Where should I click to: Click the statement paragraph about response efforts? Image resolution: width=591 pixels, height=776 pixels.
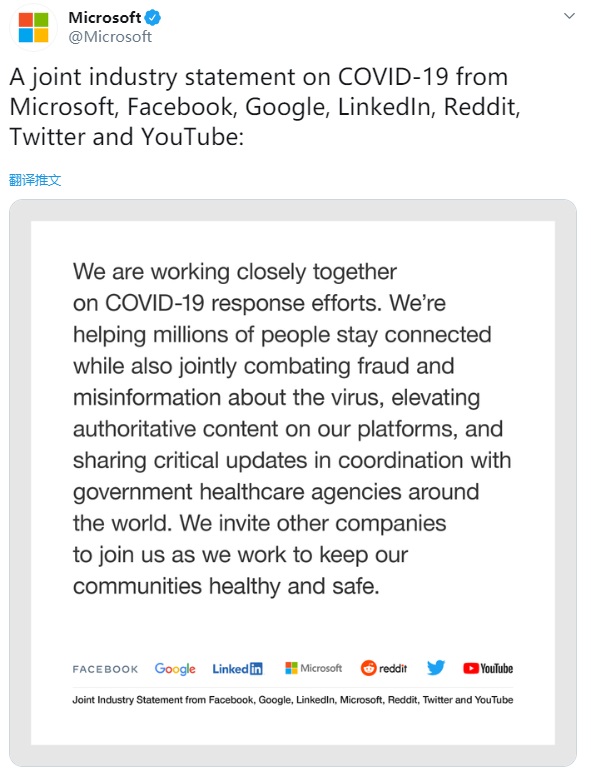tap(292, 429)
